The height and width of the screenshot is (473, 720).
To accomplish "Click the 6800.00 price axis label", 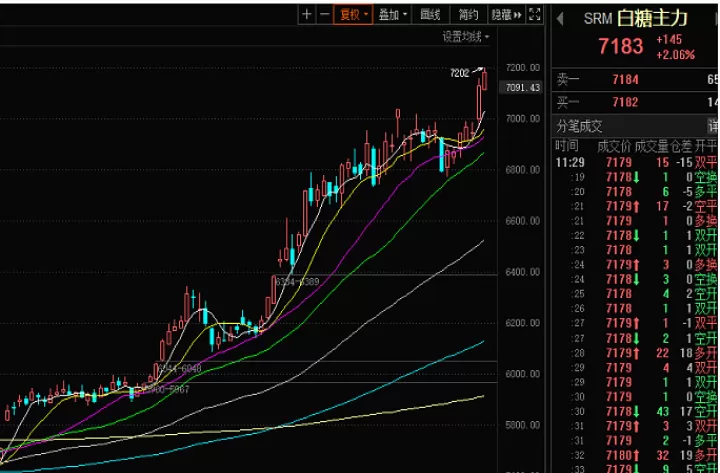I will tap(523, 169).
